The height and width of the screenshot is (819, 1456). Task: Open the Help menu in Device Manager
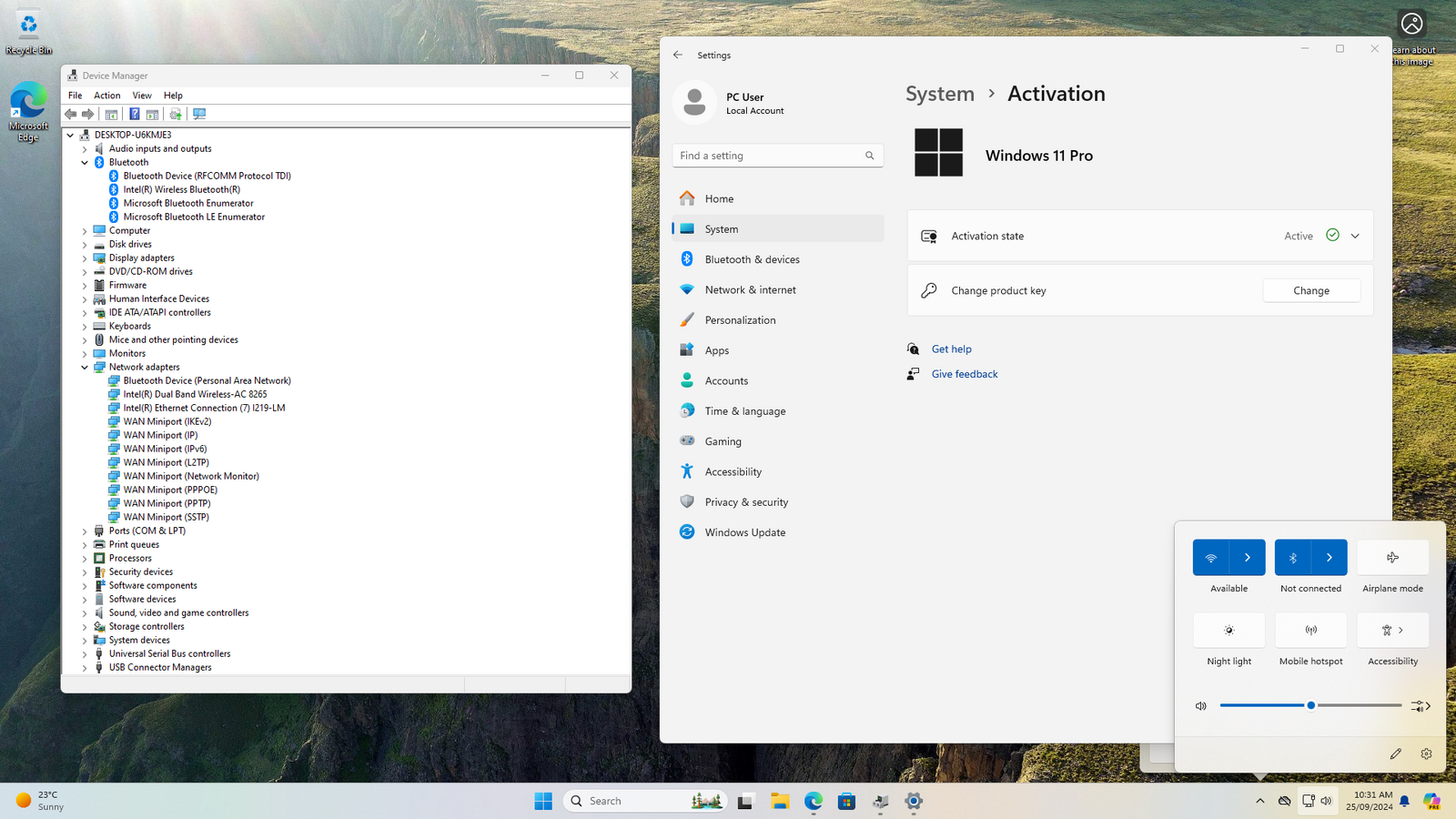pyautogui.click(x=173, y=96)
